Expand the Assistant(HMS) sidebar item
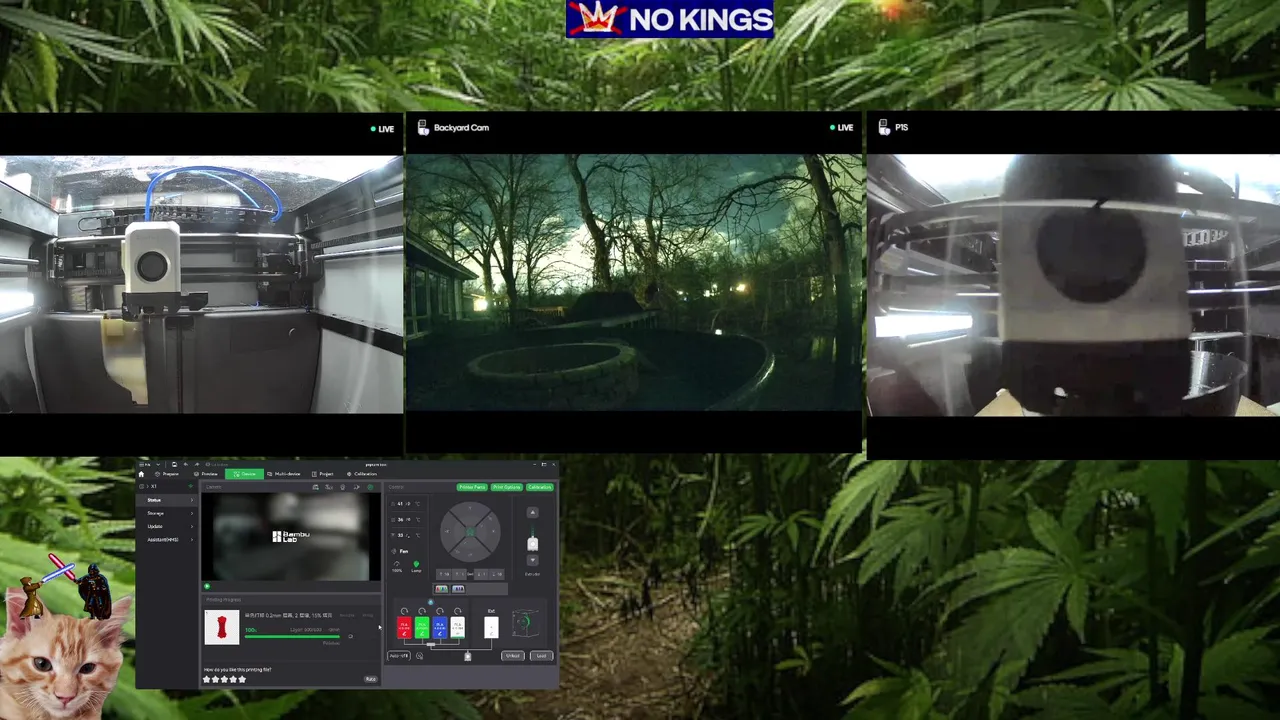The height and width of the screenshot is (720, 1280). click(167, 539)
